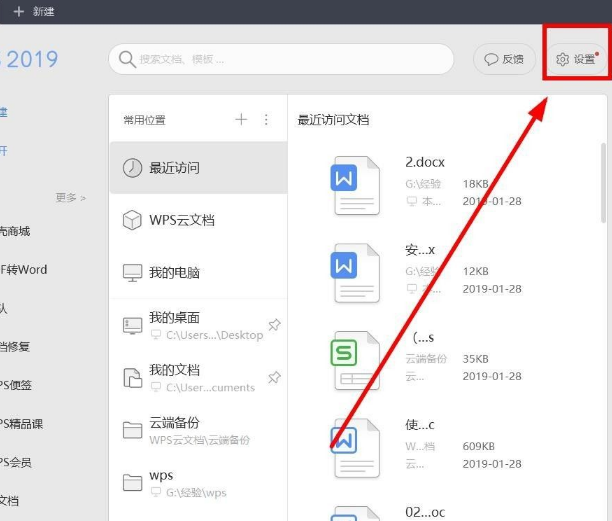Image resolution: width=612 pixels, height=521 pixels.
Task: Open the 常用位置 three-dot menu
Action: 266,119
